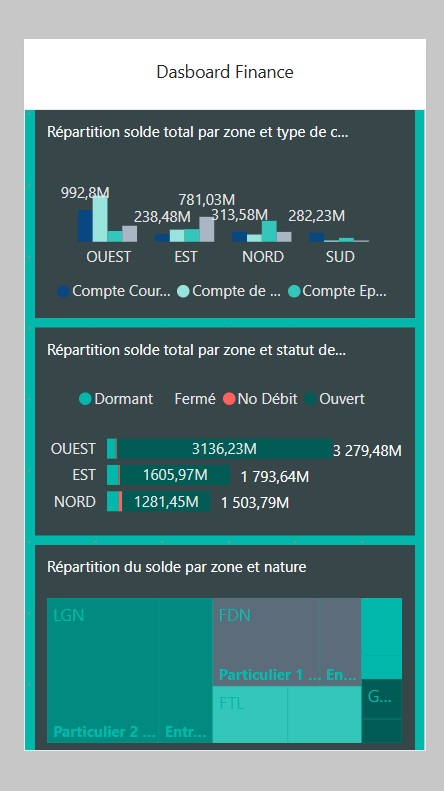The height and width of the screenshot is (791, 444).
Task: Select the EST 1605,97M bar segment
Action: 175,475
